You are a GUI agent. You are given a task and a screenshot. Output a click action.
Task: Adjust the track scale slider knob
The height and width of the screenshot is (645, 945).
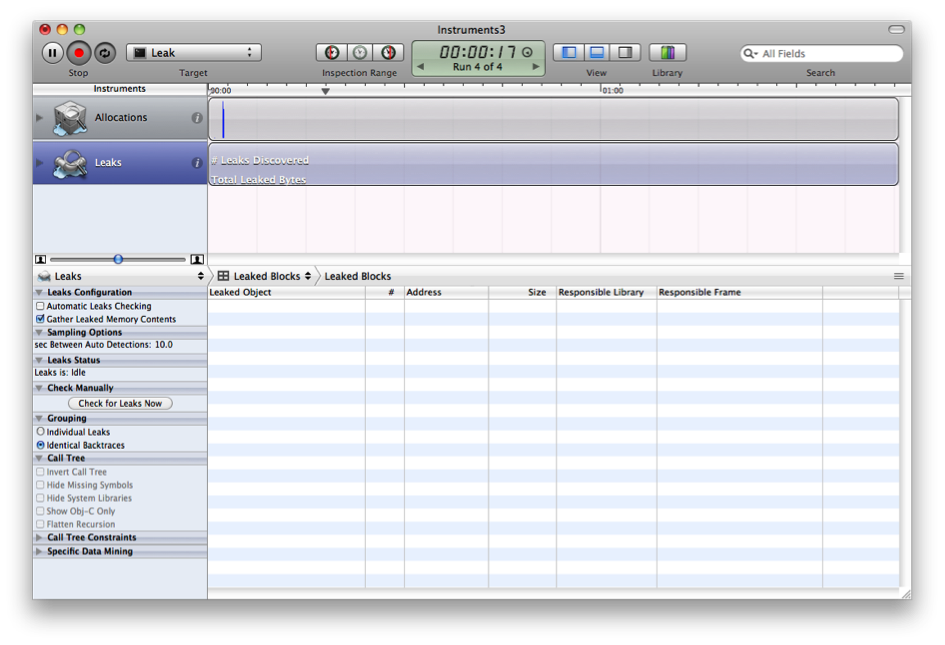[x=118, y=259]
